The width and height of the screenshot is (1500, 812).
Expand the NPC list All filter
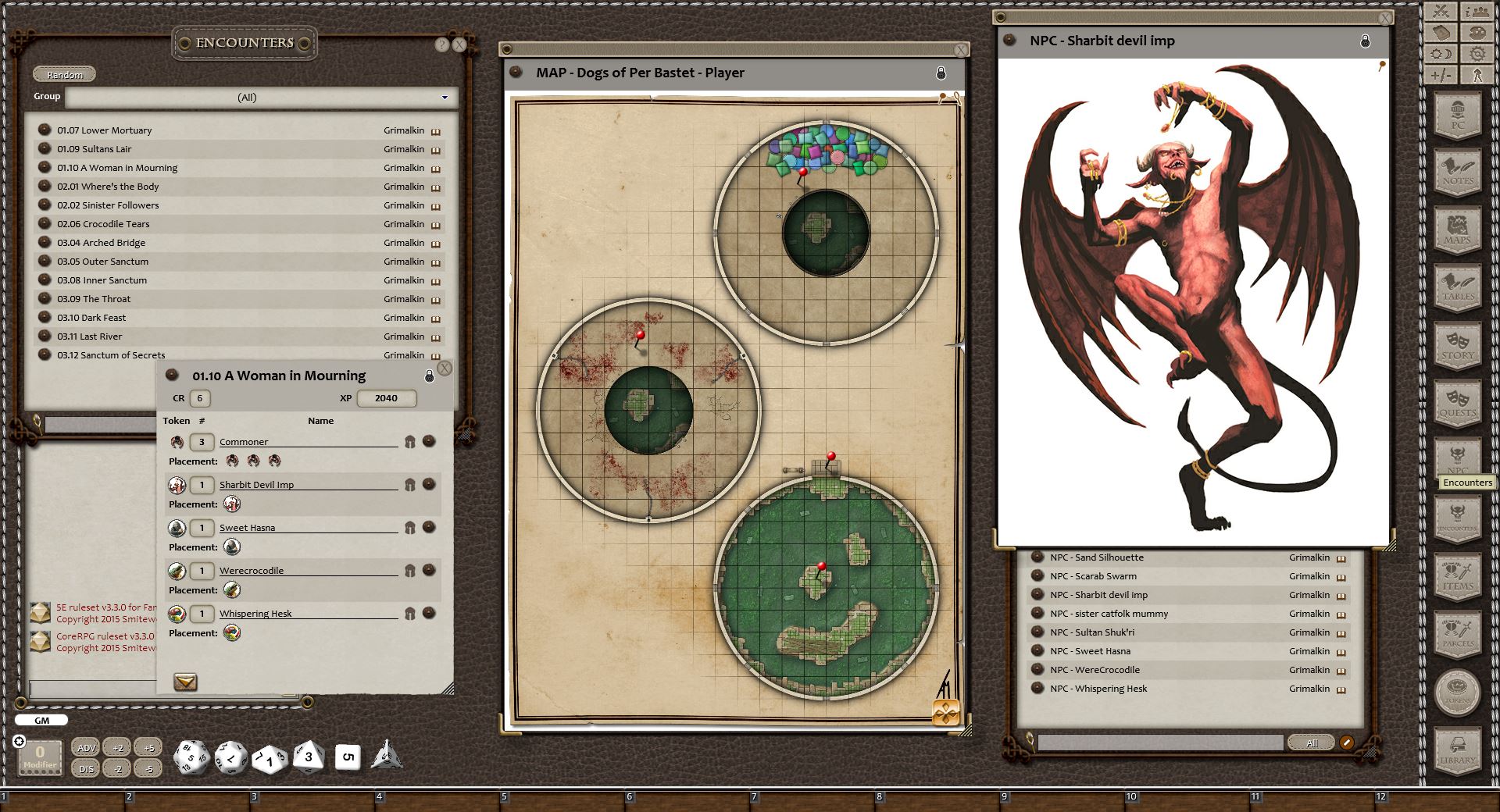(x=1311, y=743)
